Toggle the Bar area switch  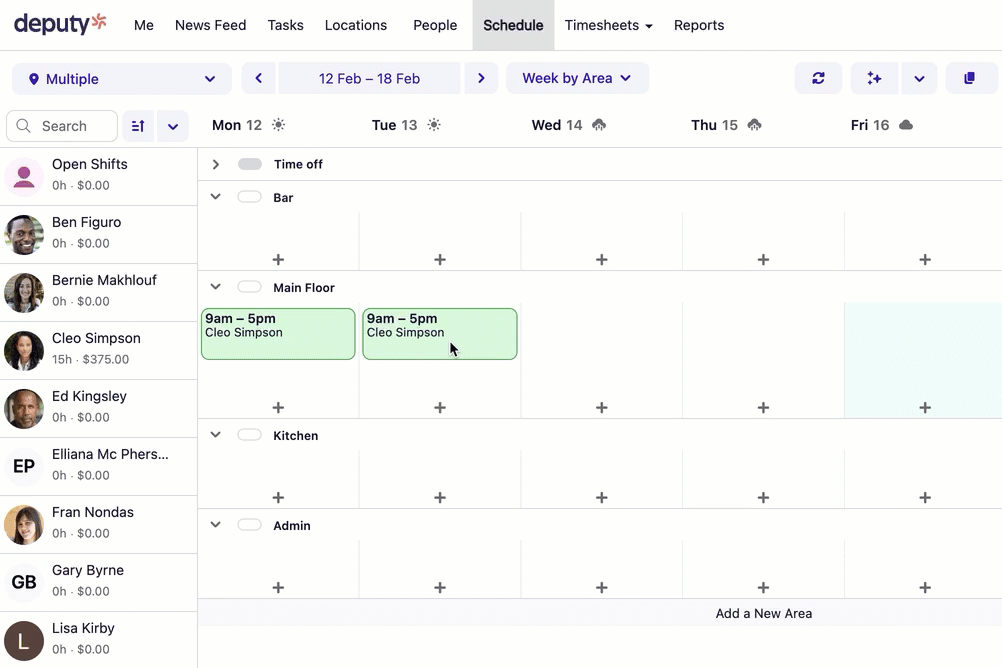[250, 197]
